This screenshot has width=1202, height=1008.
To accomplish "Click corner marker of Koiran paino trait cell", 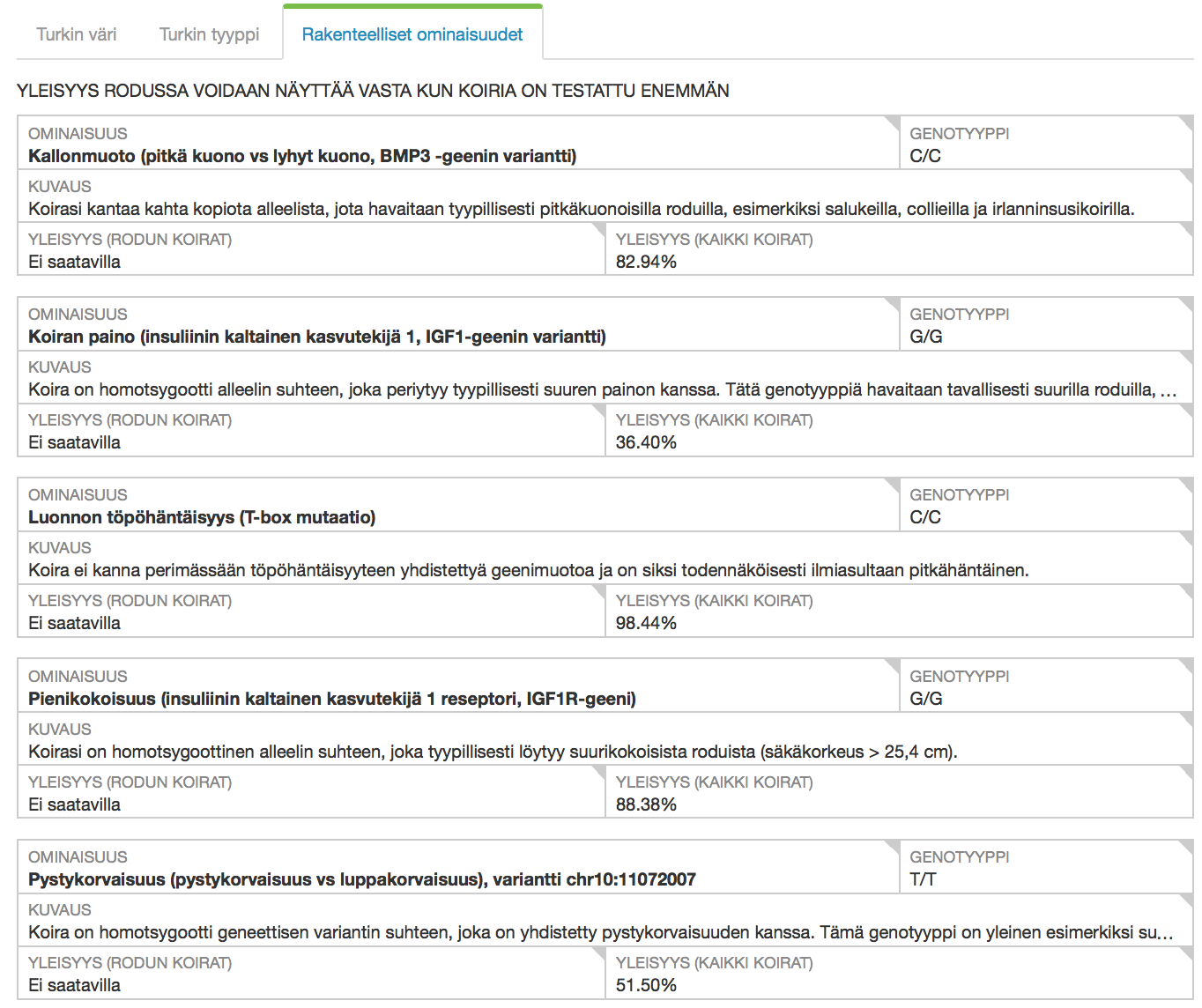I will 894,302.
